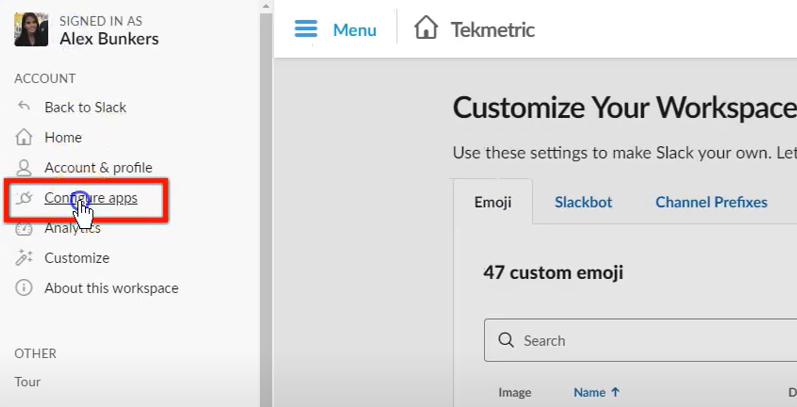Viewport: 797px width, 407px height.
Task: Switch to the Channel Prefixes tab
Action: pos(711,202)
